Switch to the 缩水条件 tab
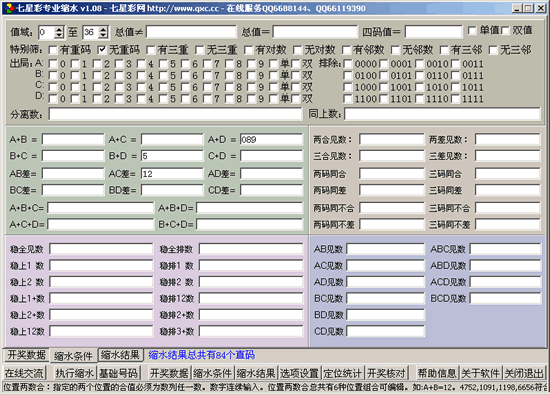550x395 pixels. [73, 356]
